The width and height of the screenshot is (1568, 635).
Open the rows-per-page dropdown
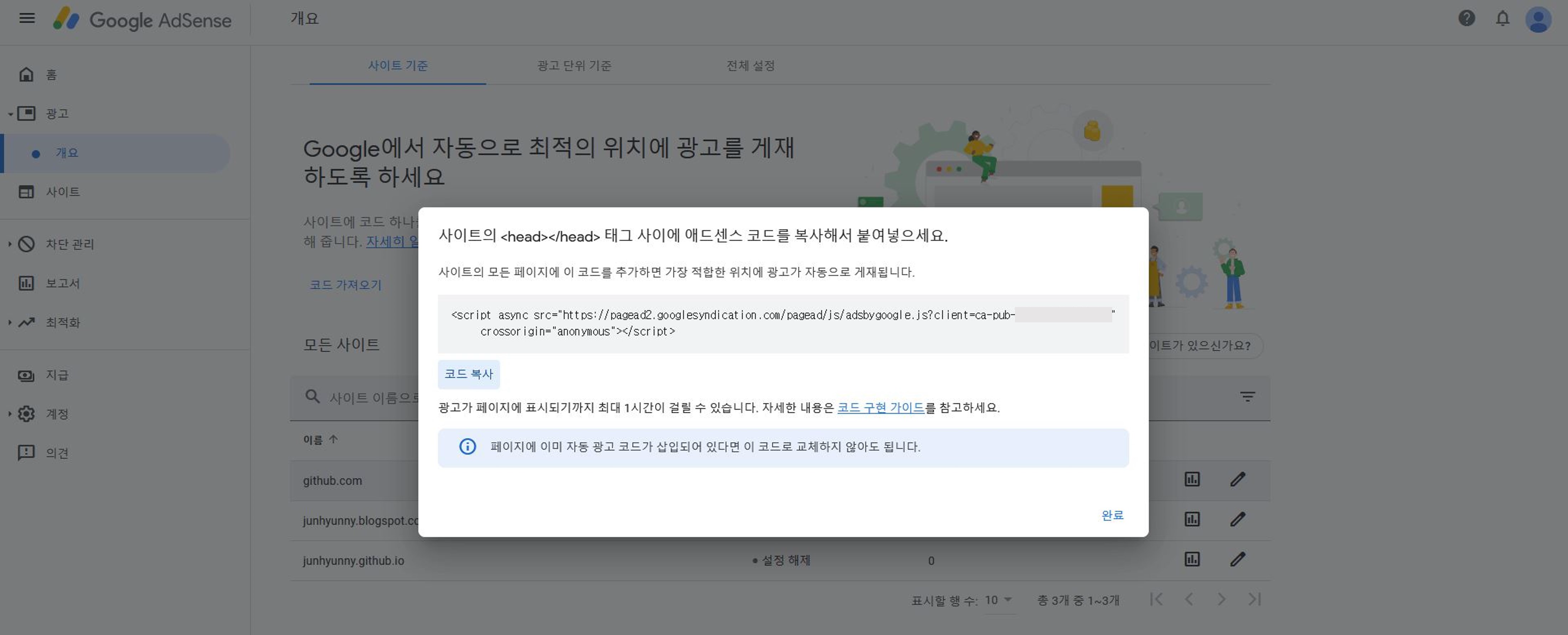pos(998,600)
